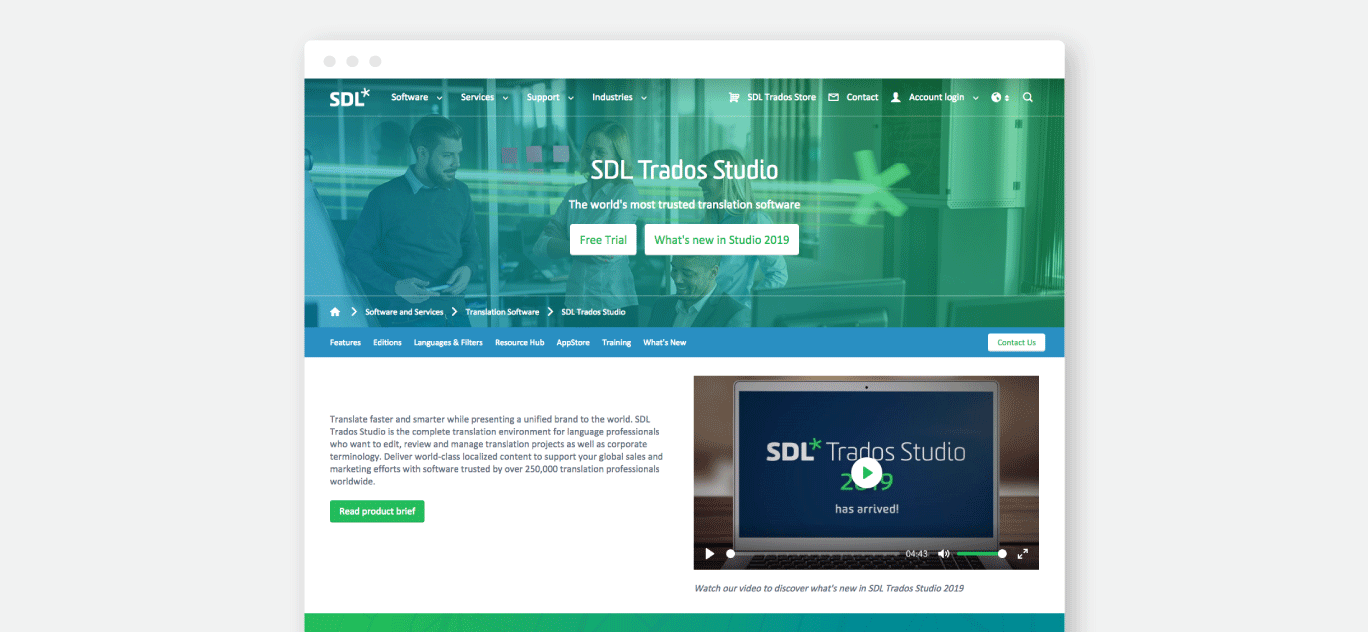The height and width of the screenshot is (632, 1368).
Task: Open the Read product brief button
Action: tap(377, 511)
